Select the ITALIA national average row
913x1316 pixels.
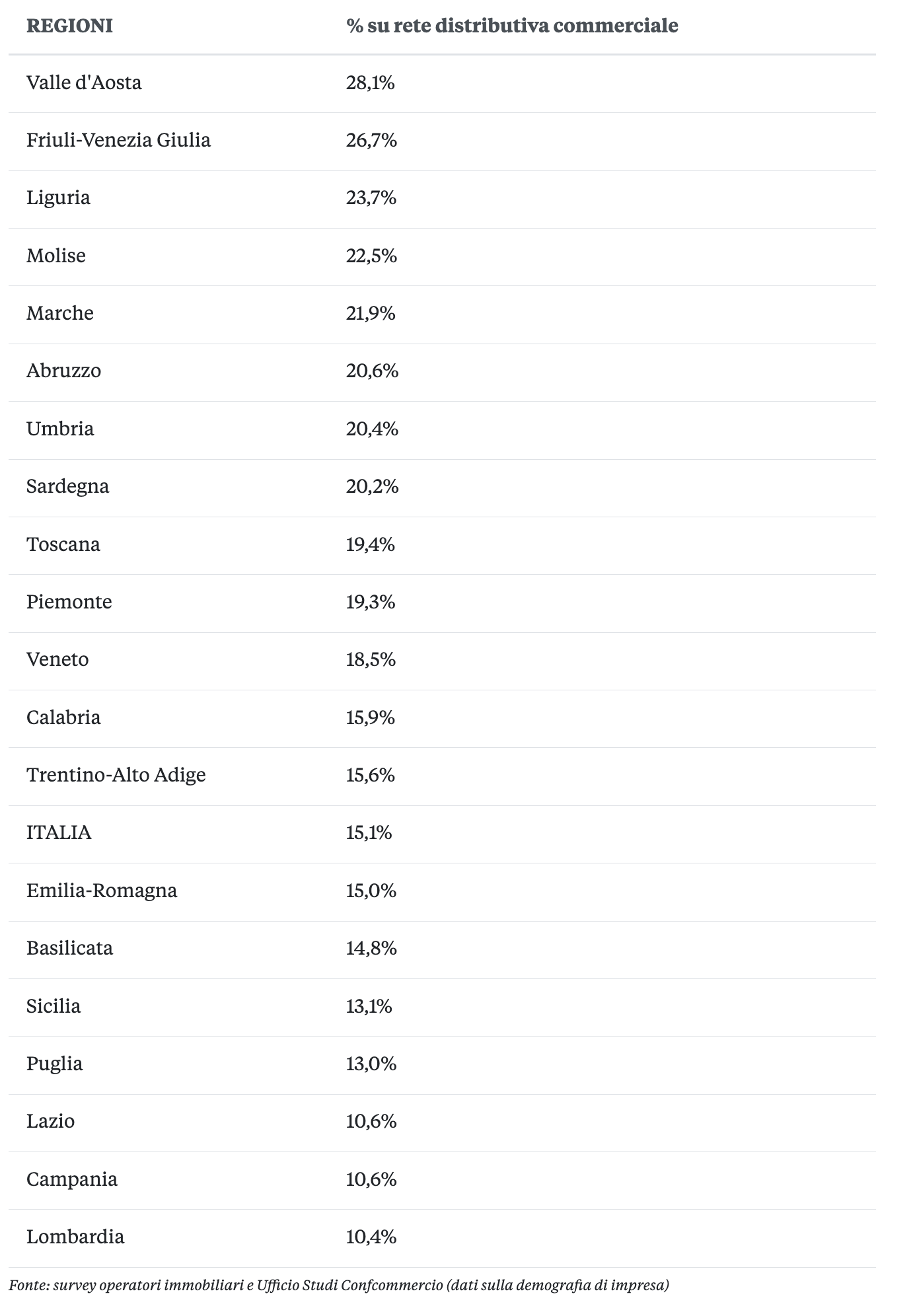point(59,832)
